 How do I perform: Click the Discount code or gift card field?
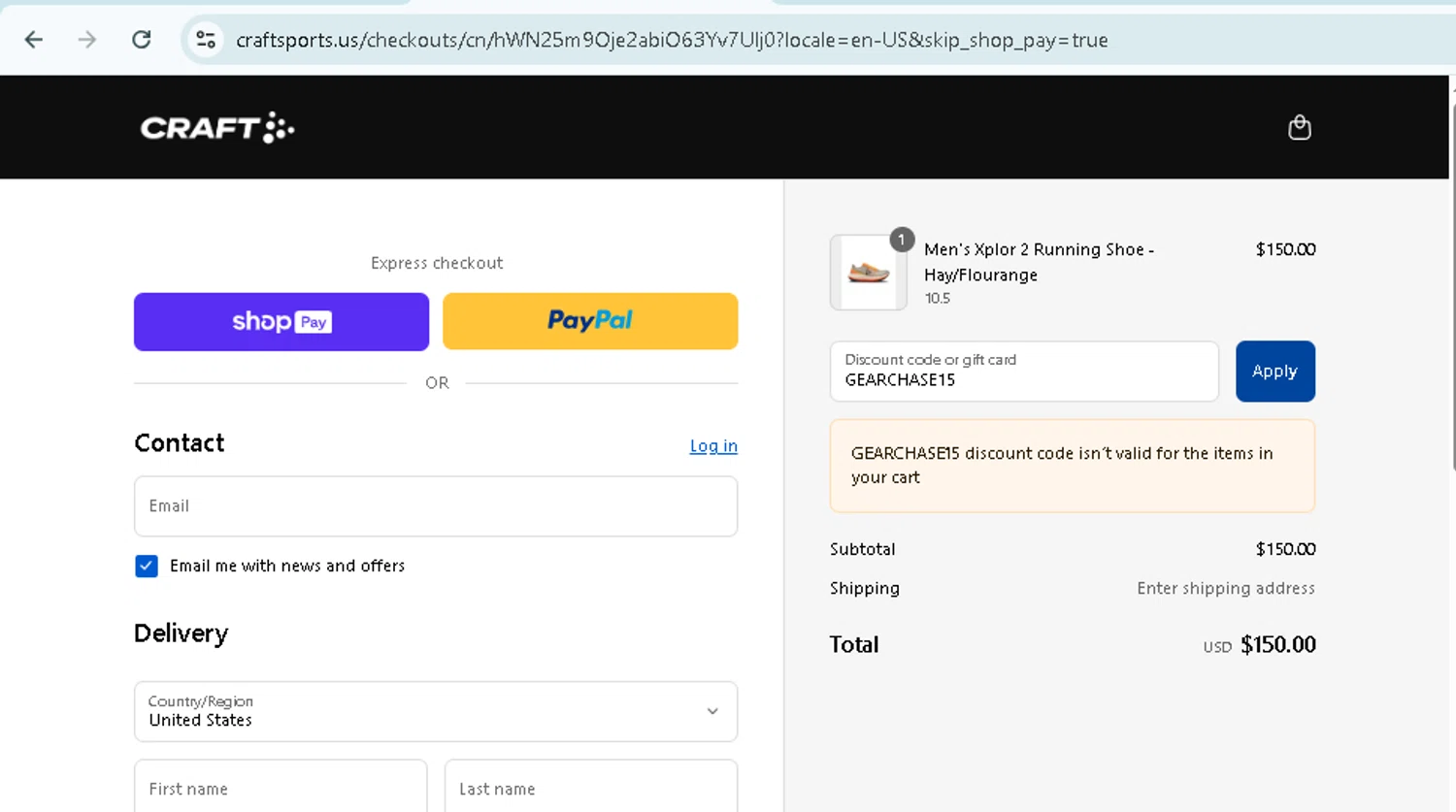(1024, 371)
